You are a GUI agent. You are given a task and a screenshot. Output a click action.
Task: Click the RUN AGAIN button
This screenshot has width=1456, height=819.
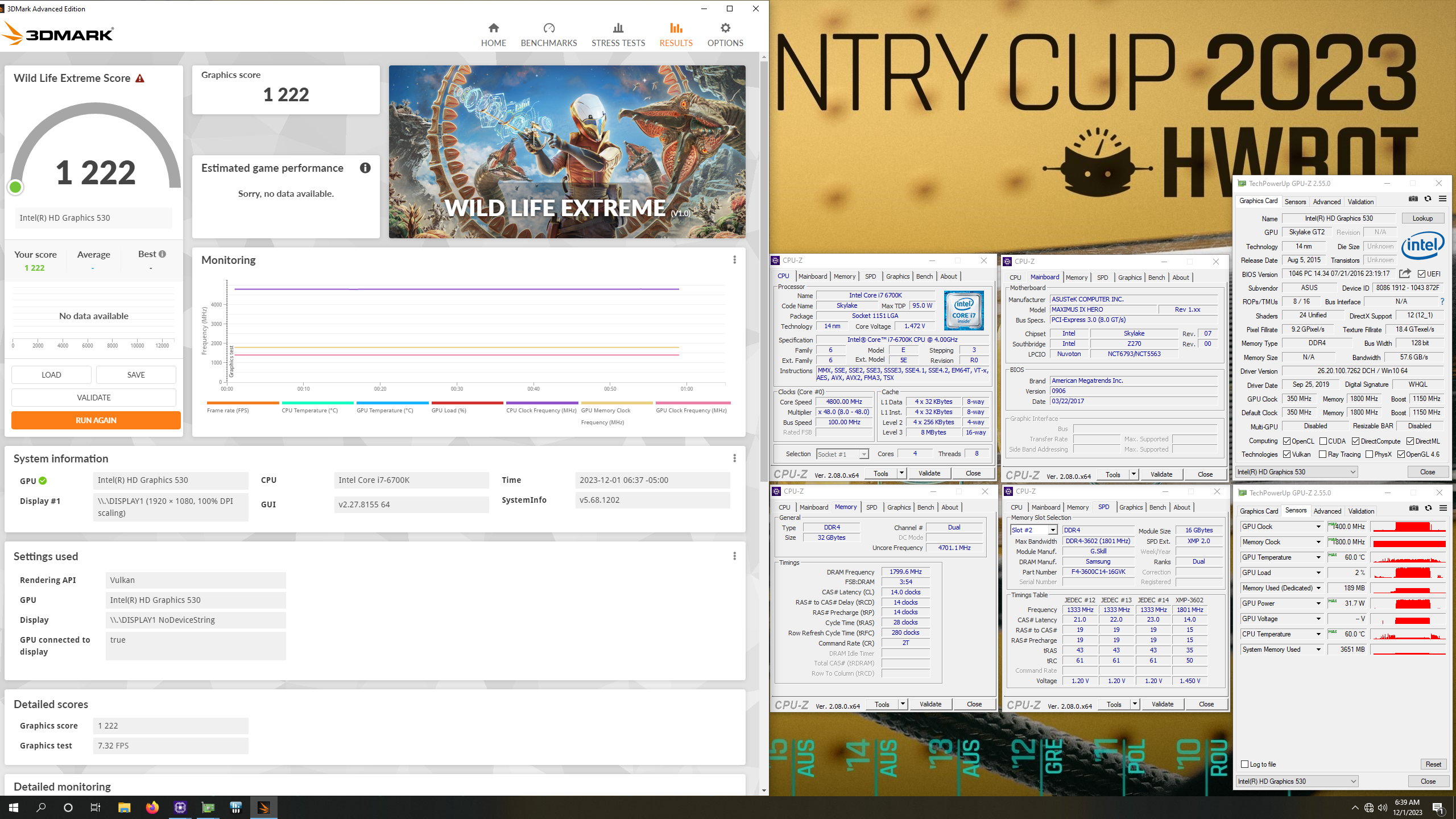point(96,420)
